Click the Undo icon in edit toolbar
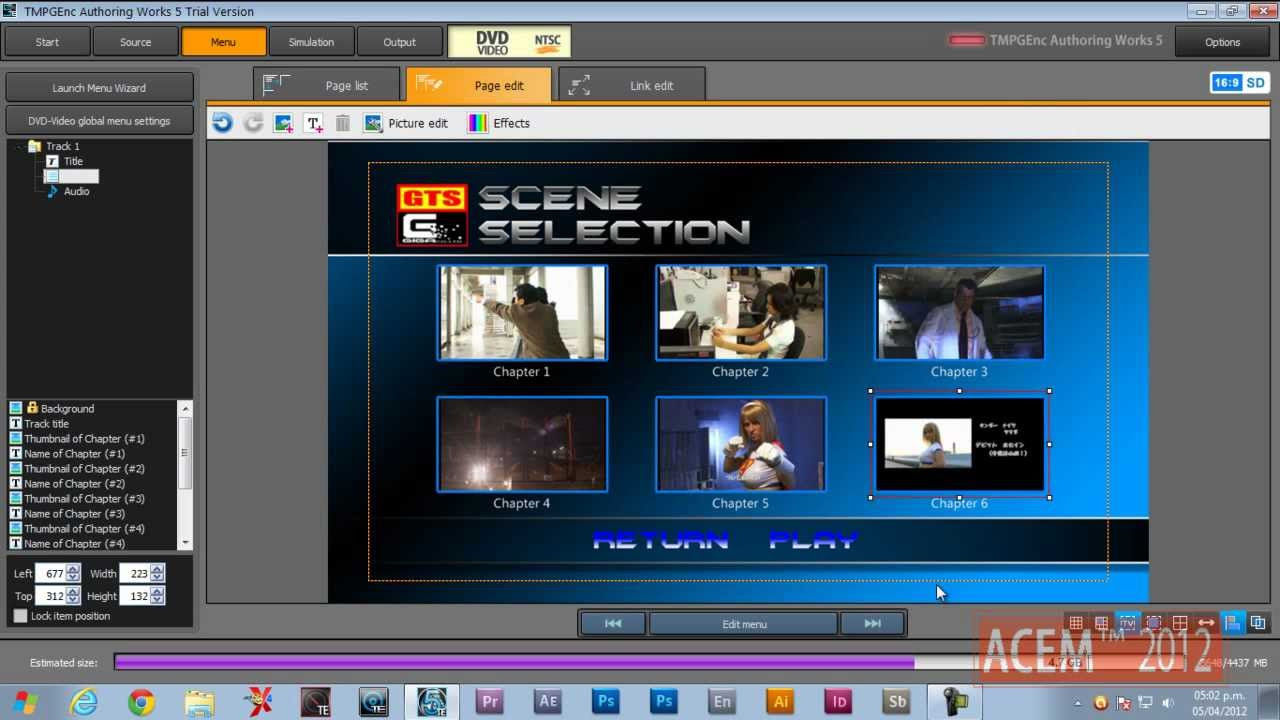The height and width of the screenshot is (720, 1280). [222, 123]
